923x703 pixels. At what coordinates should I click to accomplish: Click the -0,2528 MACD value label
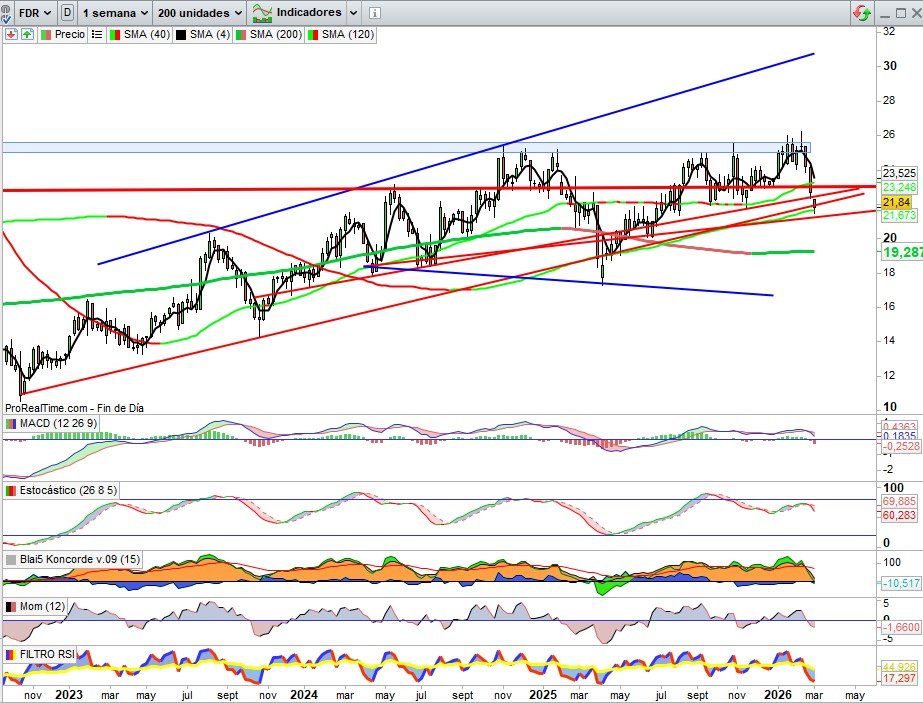[901, 446]
